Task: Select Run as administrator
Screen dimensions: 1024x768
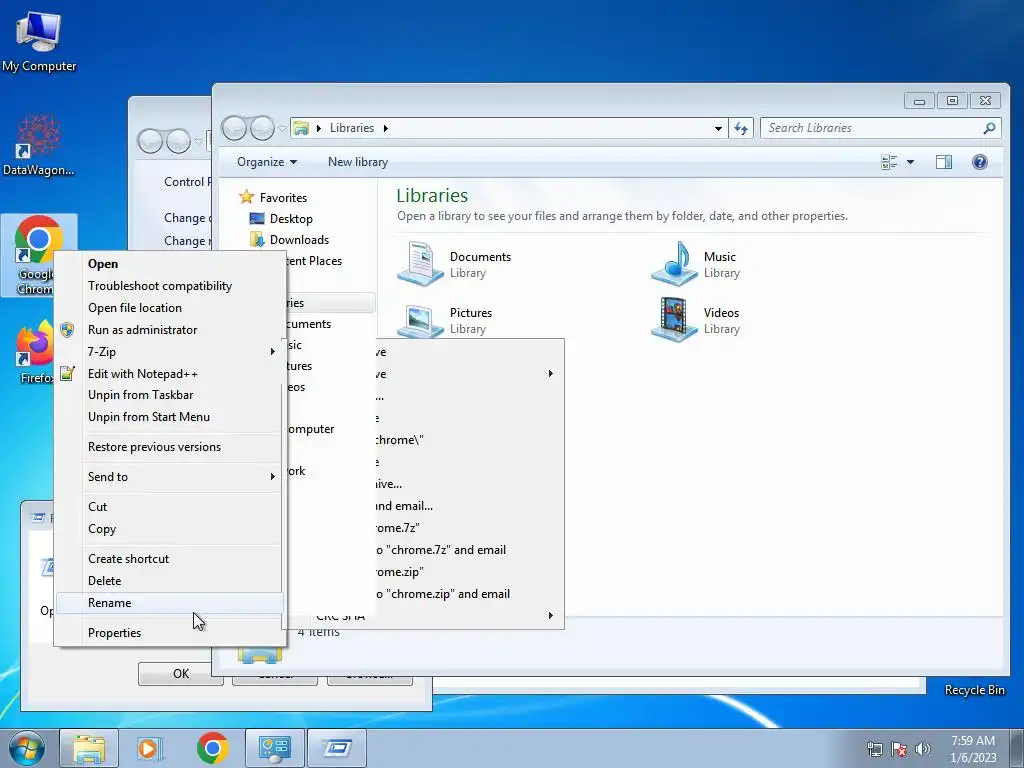Action: click(170, 330)
